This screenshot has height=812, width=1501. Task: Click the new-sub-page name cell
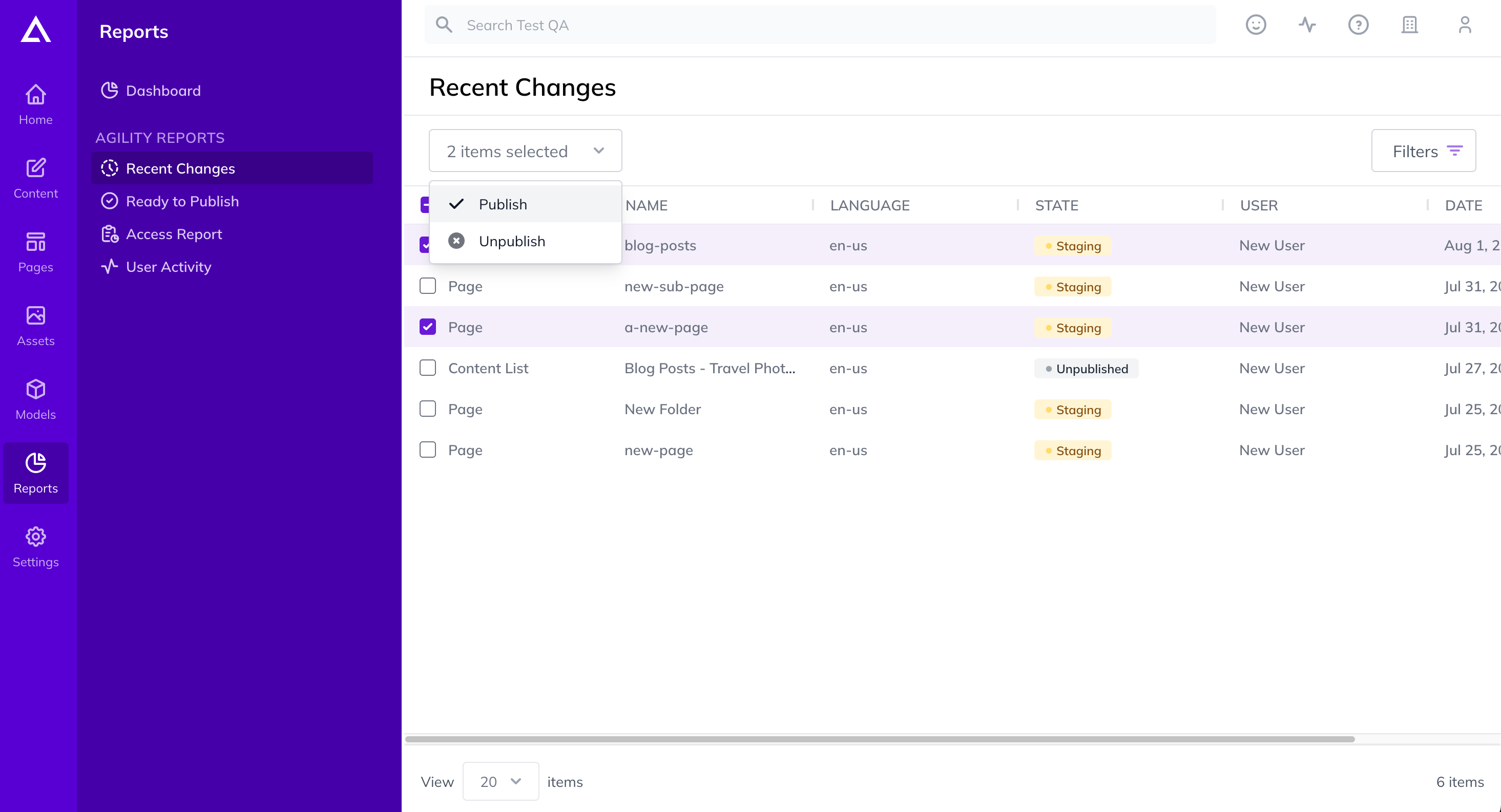click(x=674, y=286)
